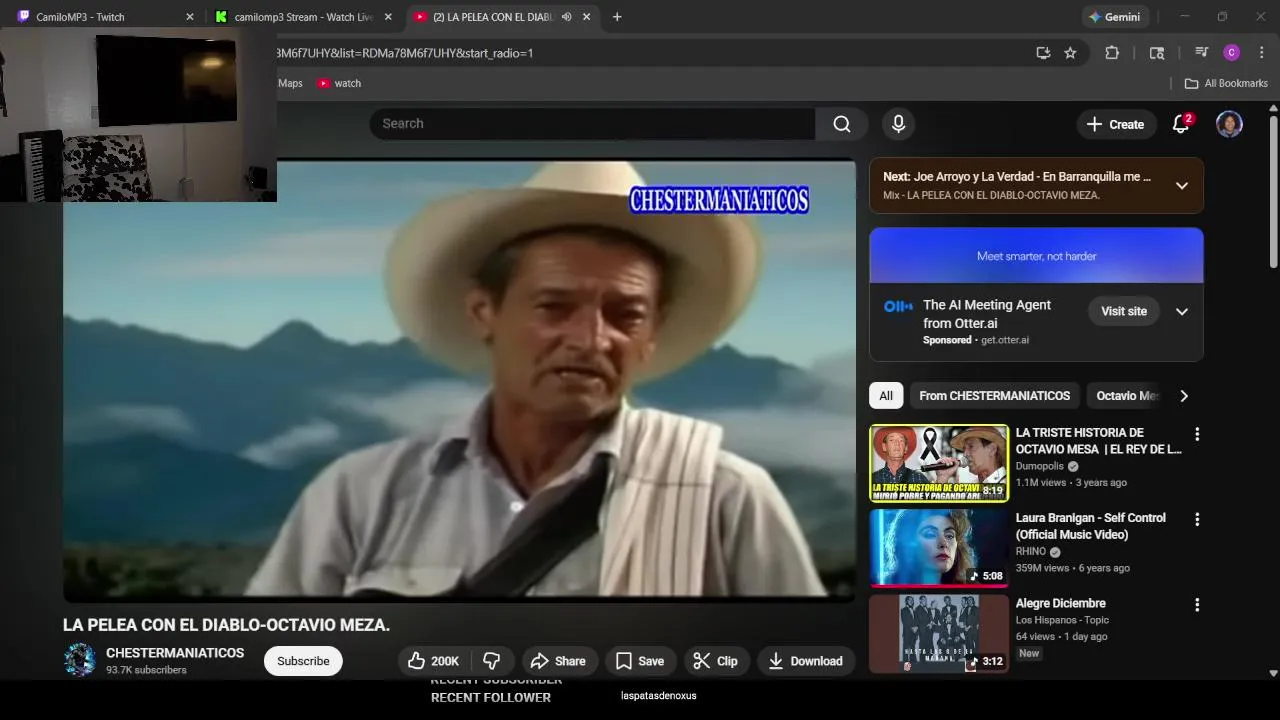The width and height of the screenshot is (1280, 720).
Task: Like the video with thumbs up
Action: [434, 661]
